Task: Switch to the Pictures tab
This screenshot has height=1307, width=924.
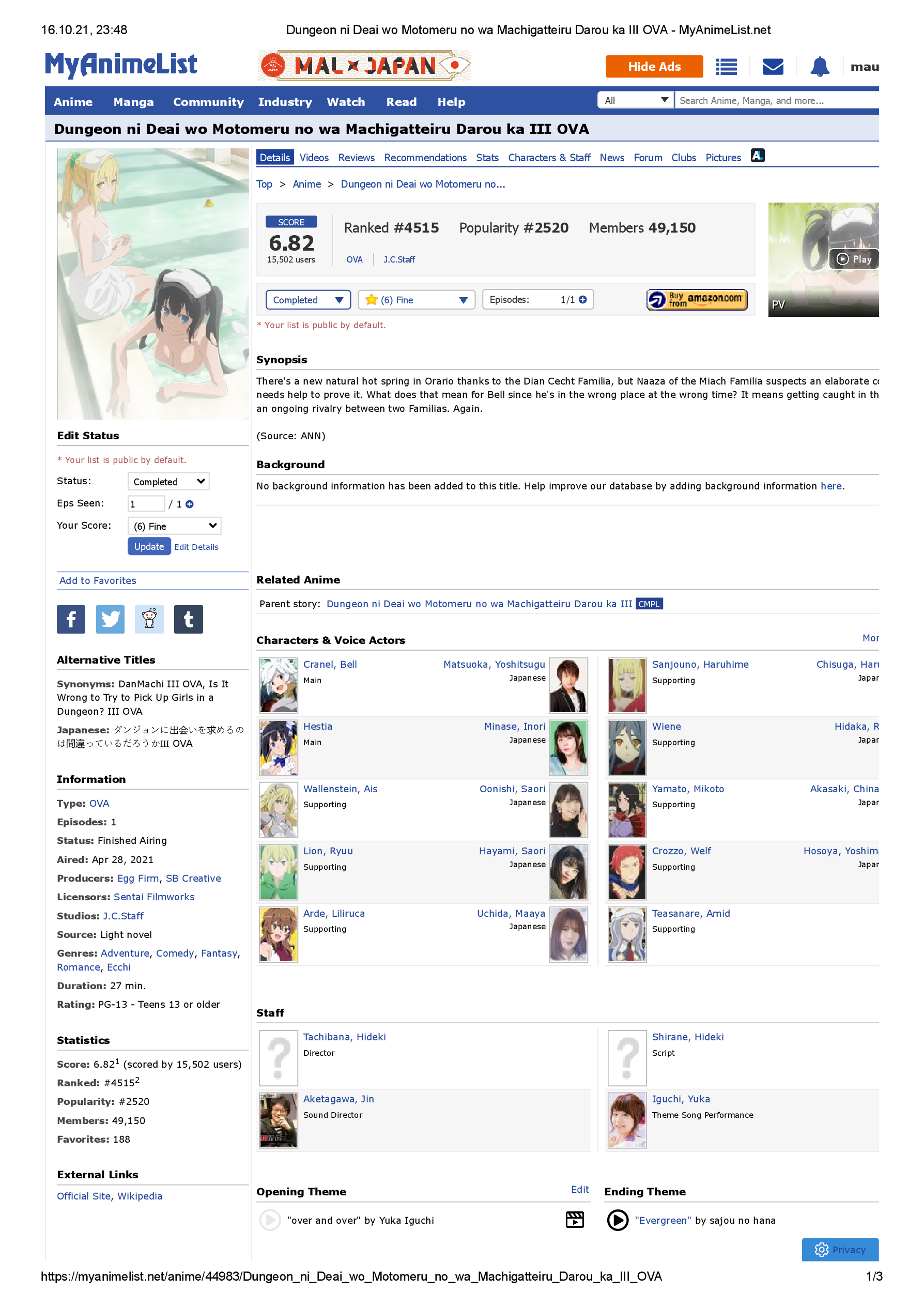Action: pos(723,158)
